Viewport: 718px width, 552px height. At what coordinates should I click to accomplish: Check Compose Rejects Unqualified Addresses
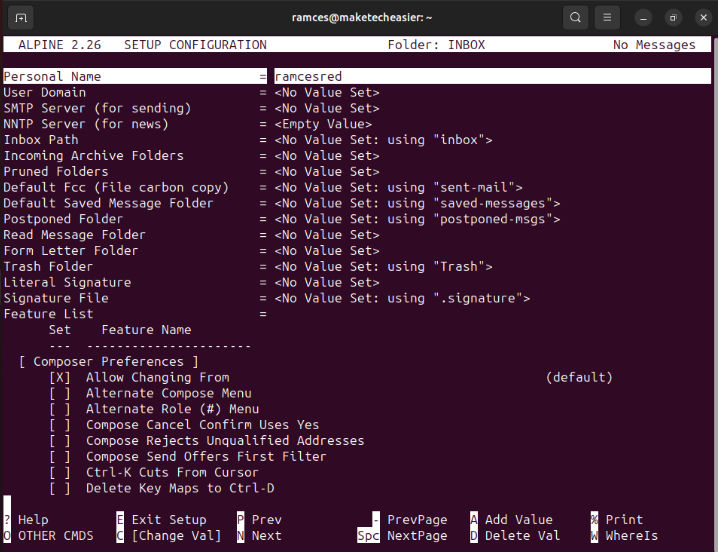[x=60, y=441]
